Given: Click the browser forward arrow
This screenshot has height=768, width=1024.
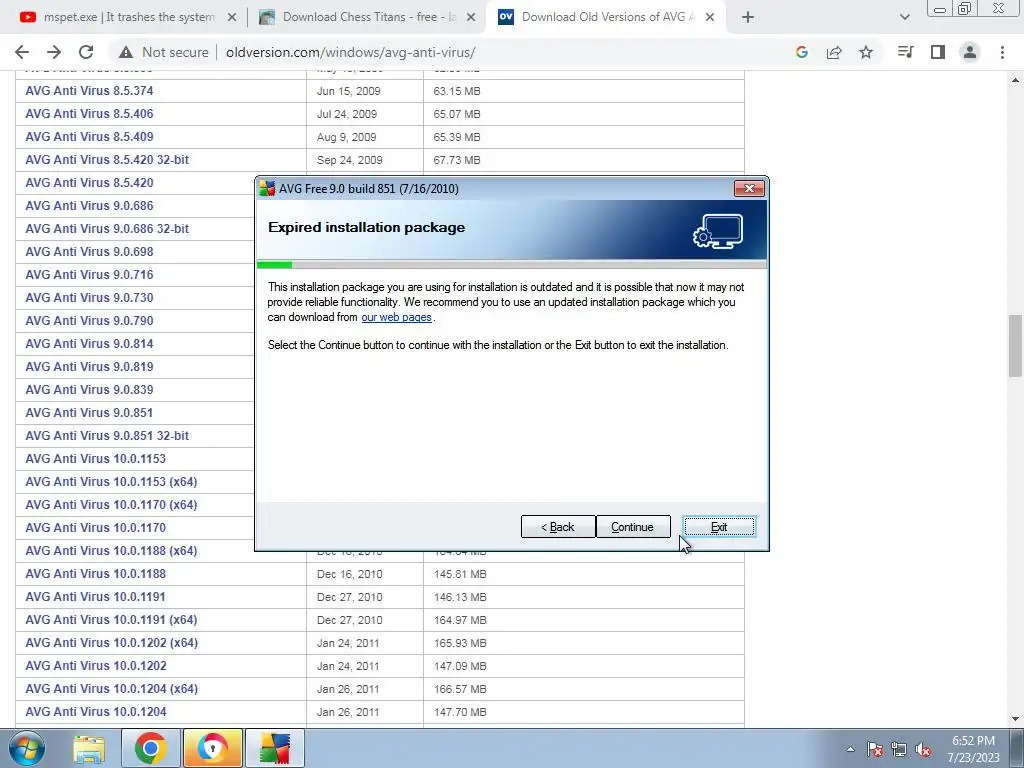Looking at the screenshot, I should tap(54, 52).
